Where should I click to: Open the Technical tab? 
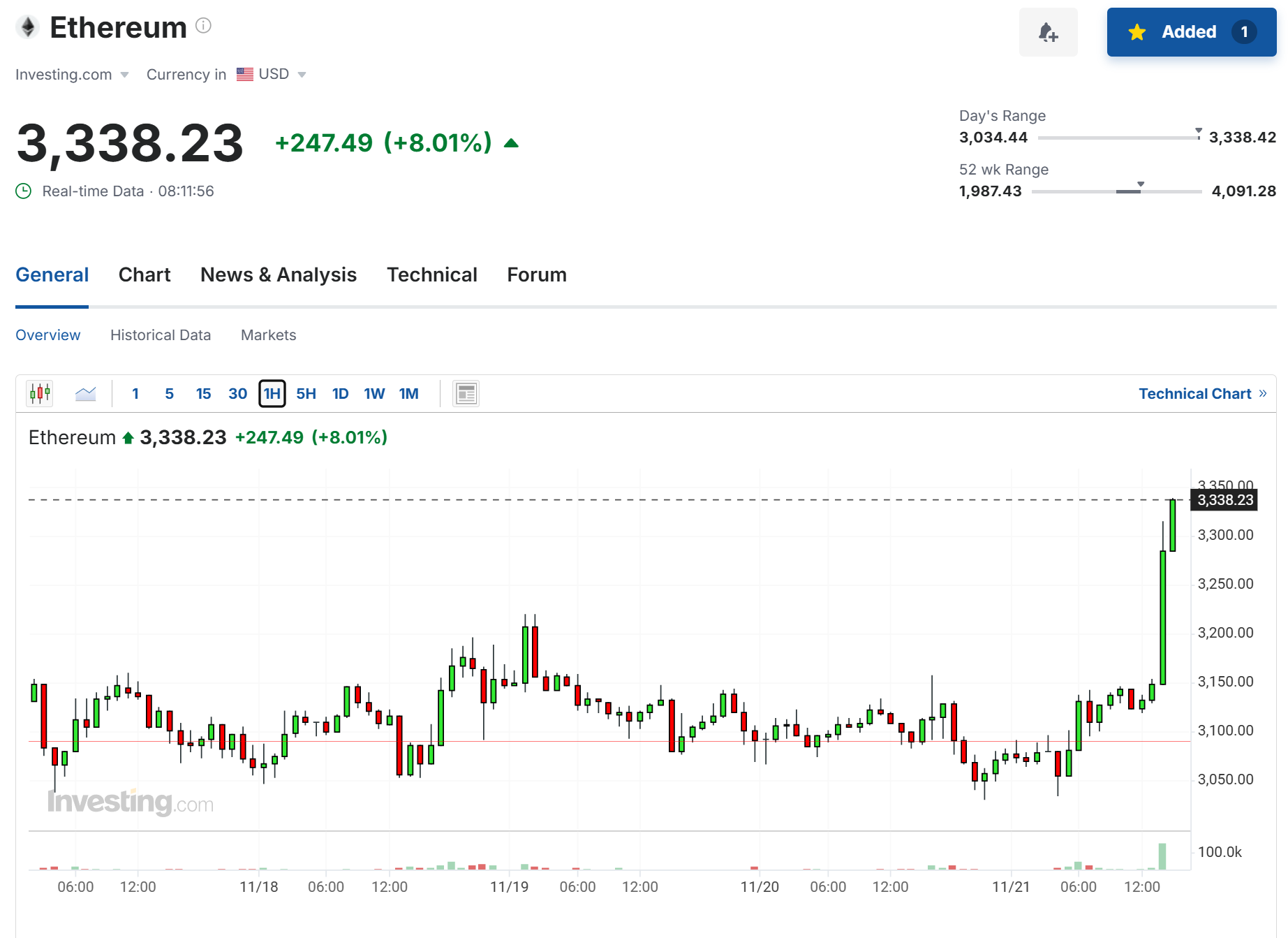pyautogui.click(x=432, y=274)
